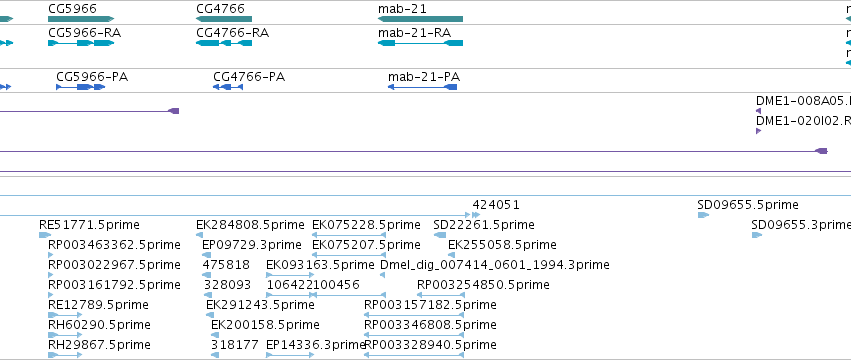The height and width of the screenshot is (360, 851).
Task: Click the mab-21-RA transcript model
Action: (421, 43)
